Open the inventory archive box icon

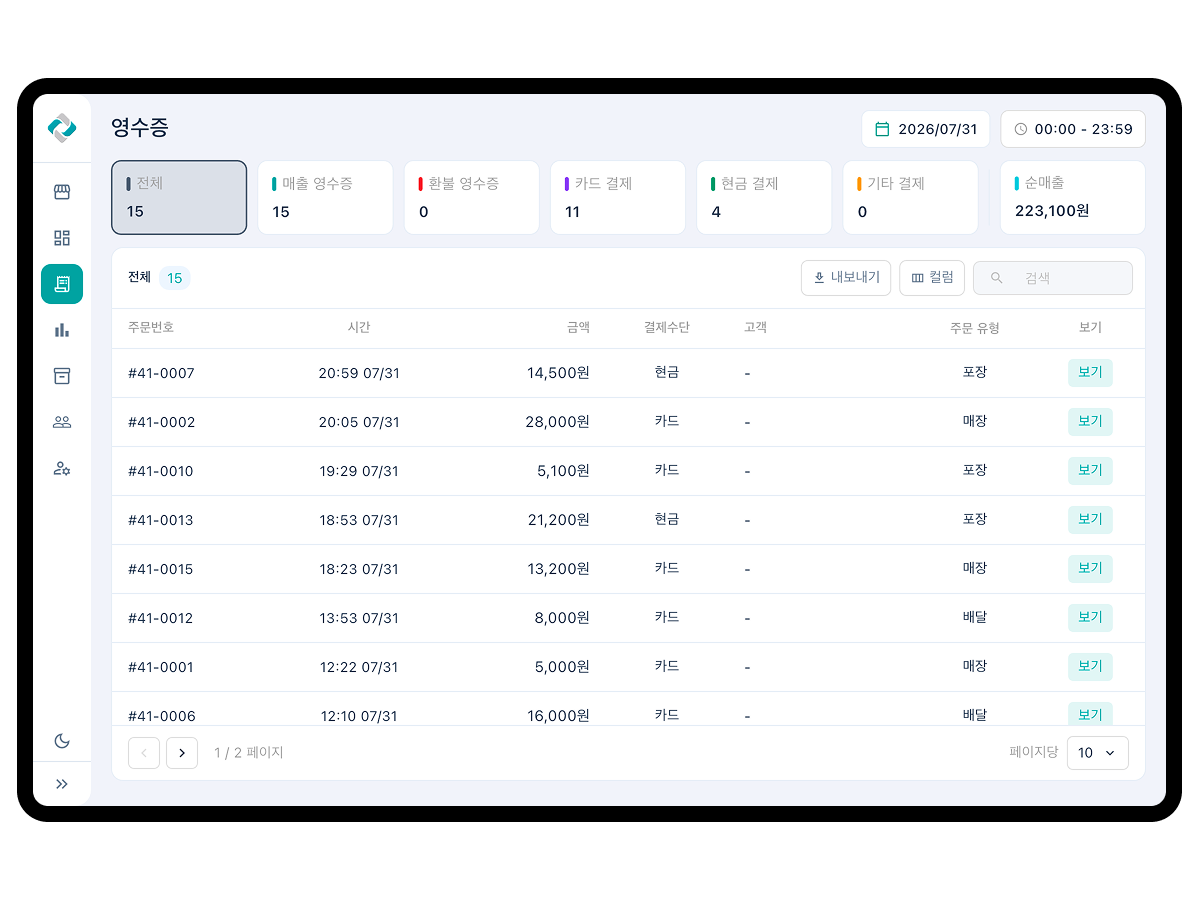point(62,376)
